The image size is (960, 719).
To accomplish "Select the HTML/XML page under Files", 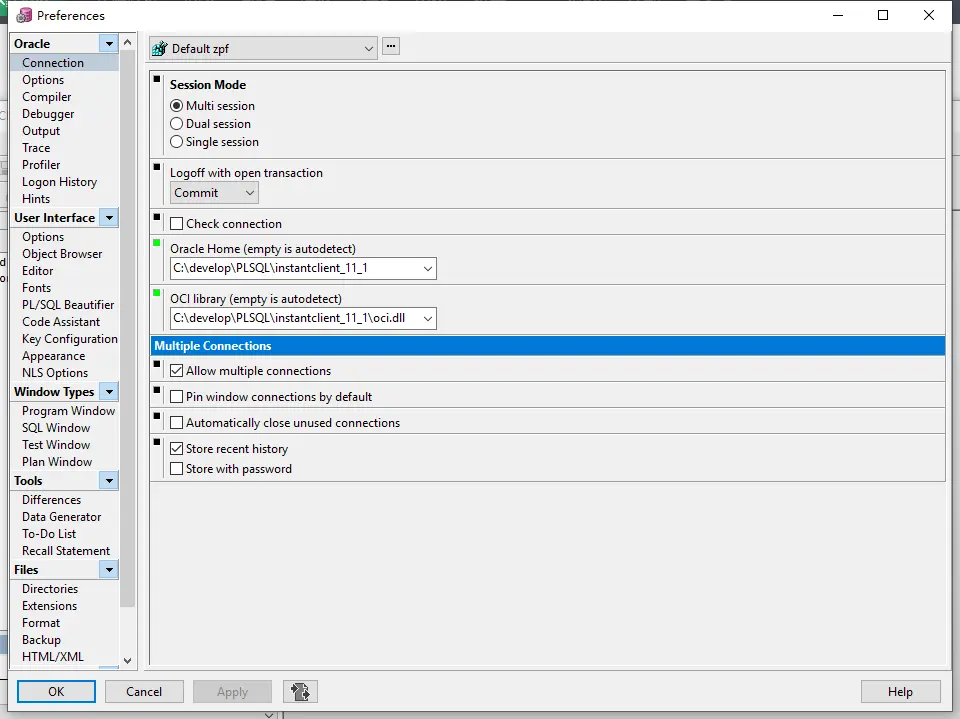I will pos(53,657).
